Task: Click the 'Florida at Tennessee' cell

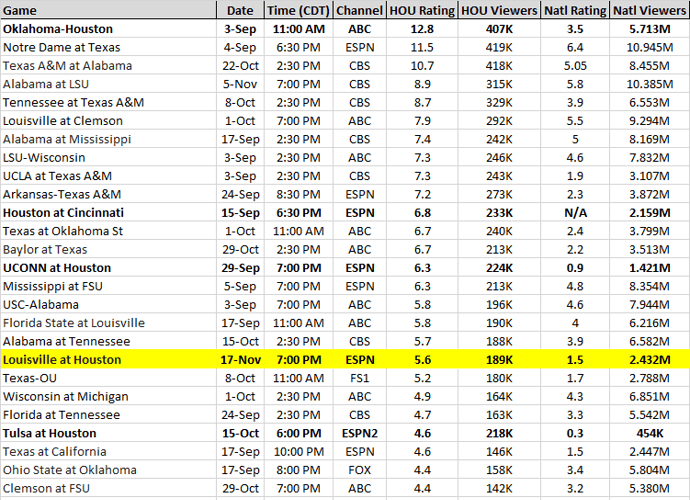Action: tap(108, 415)
